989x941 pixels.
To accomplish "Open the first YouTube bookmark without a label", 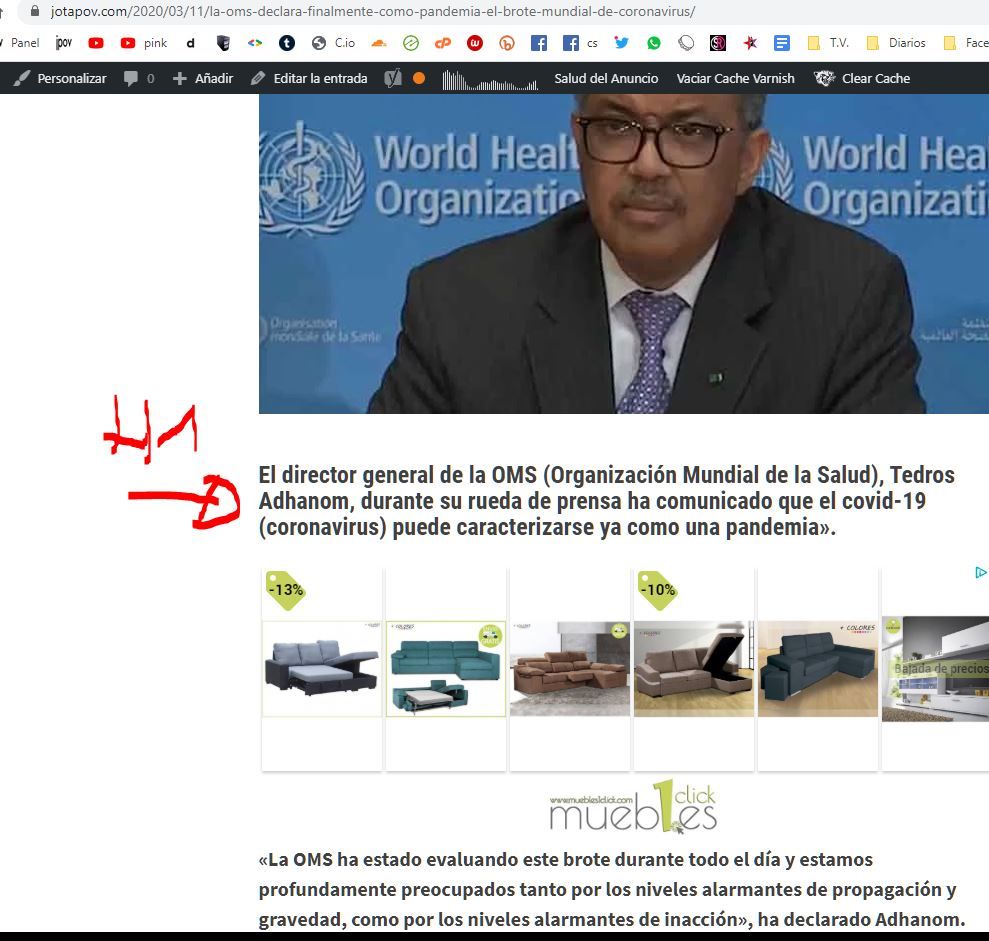I will tap(96, 43).
